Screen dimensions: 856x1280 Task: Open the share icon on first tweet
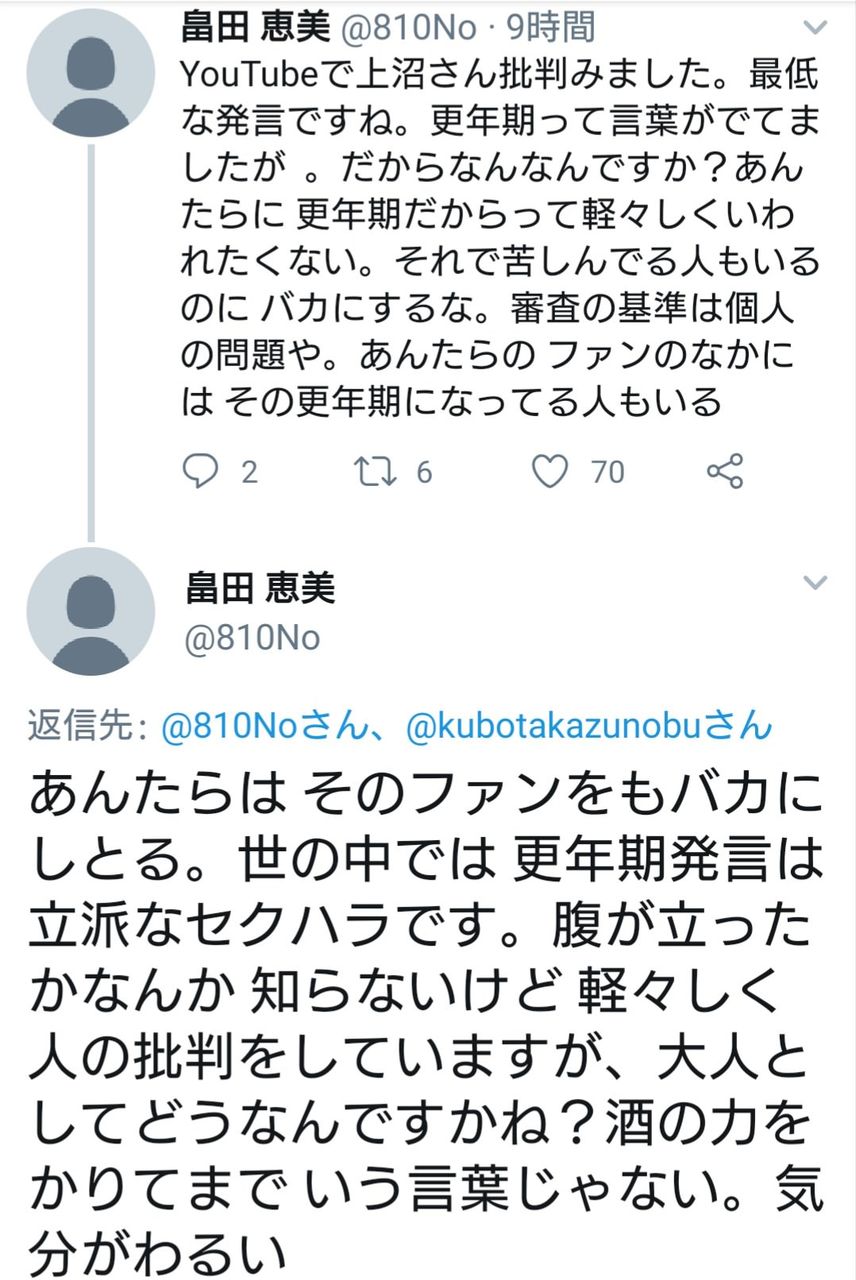tap(724, 470)
